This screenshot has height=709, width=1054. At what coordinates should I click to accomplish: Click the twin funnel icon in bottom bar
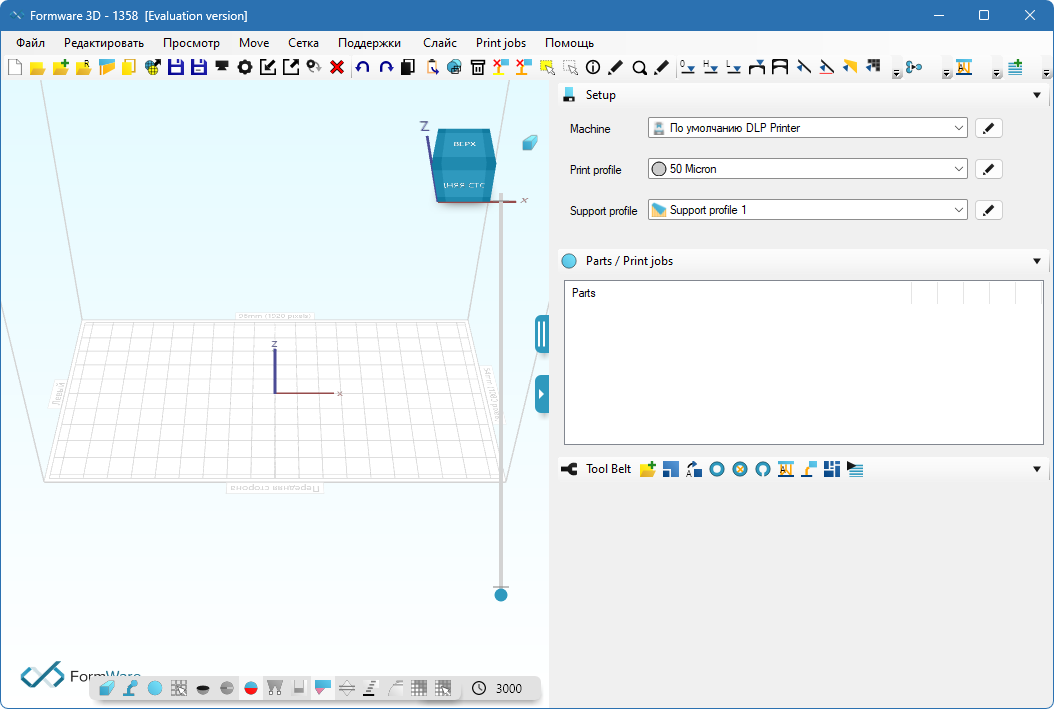coord(274,688)
